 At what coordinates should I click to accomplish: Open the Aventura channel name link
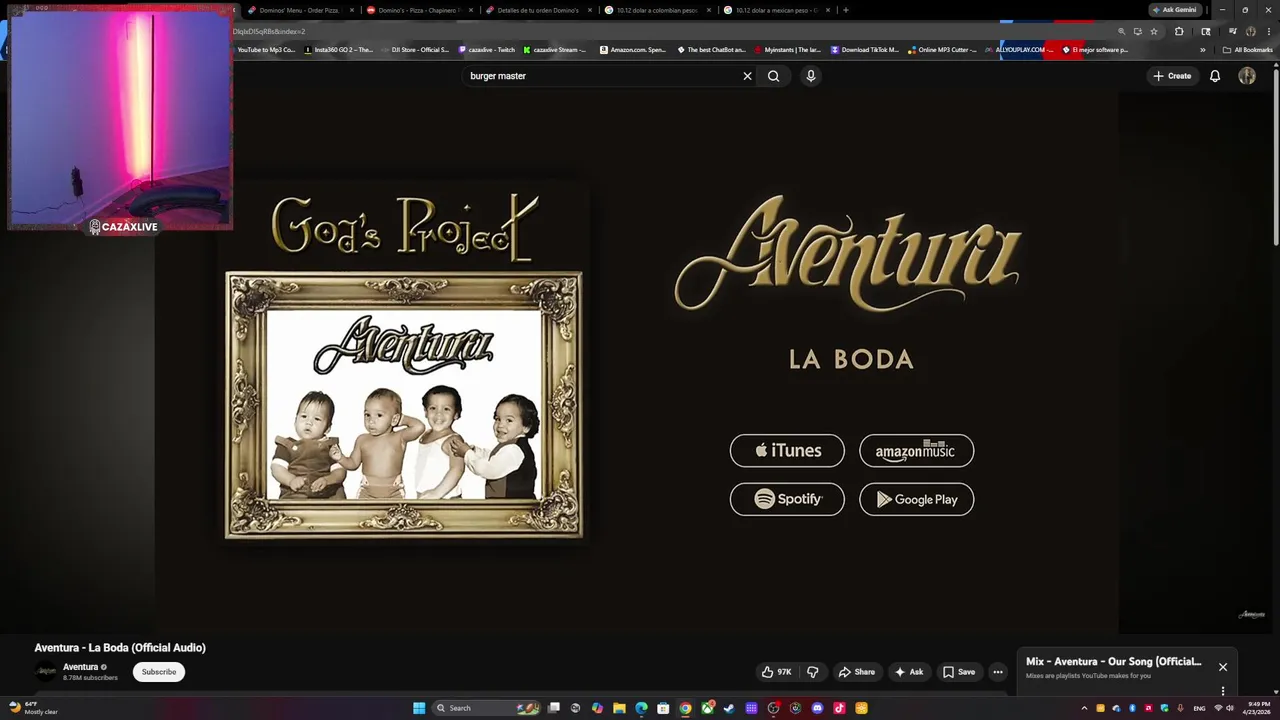[x=80, y=667]
